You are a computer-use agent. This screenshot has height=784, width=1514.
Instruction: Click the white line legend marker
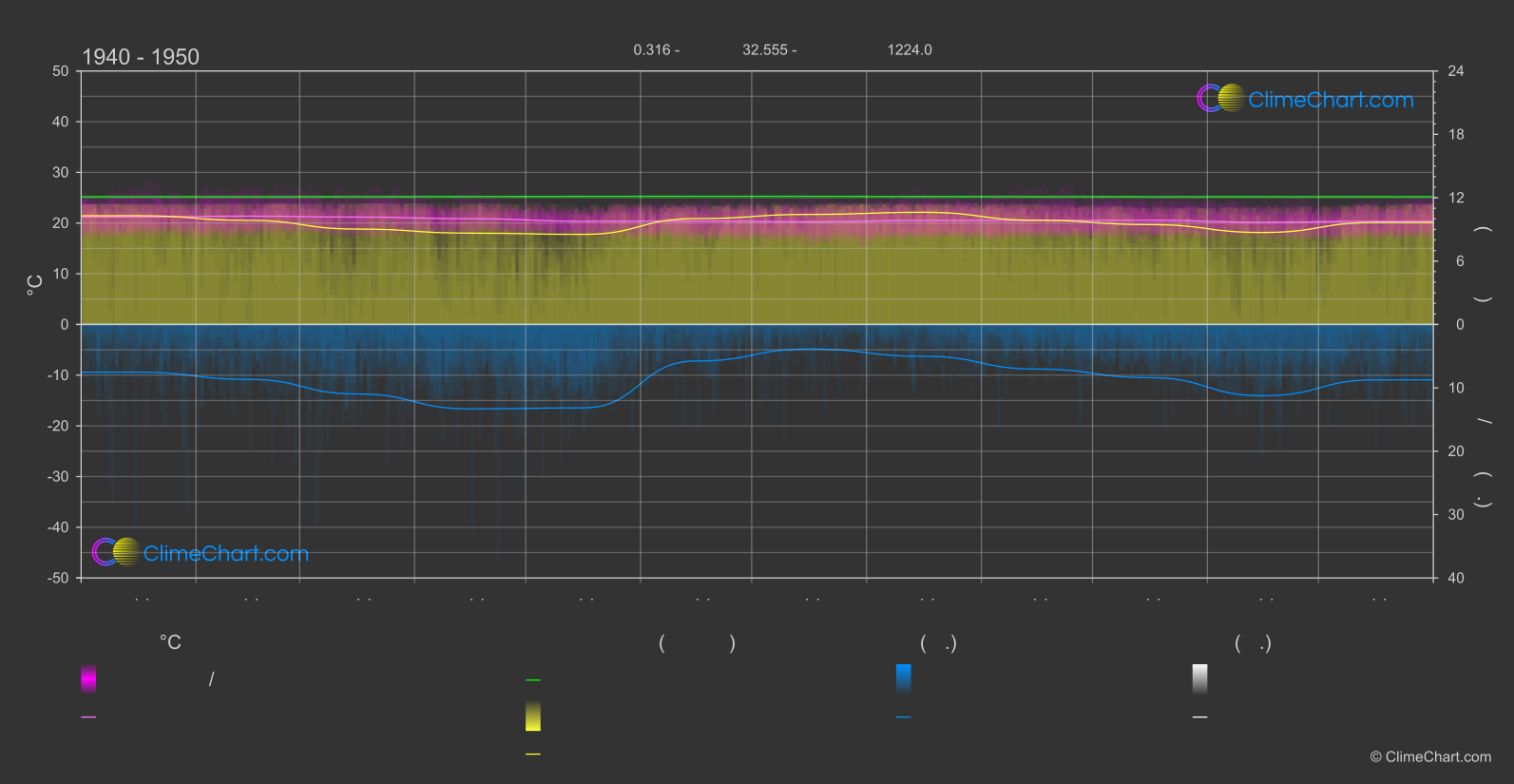(x=1200, y=717)
